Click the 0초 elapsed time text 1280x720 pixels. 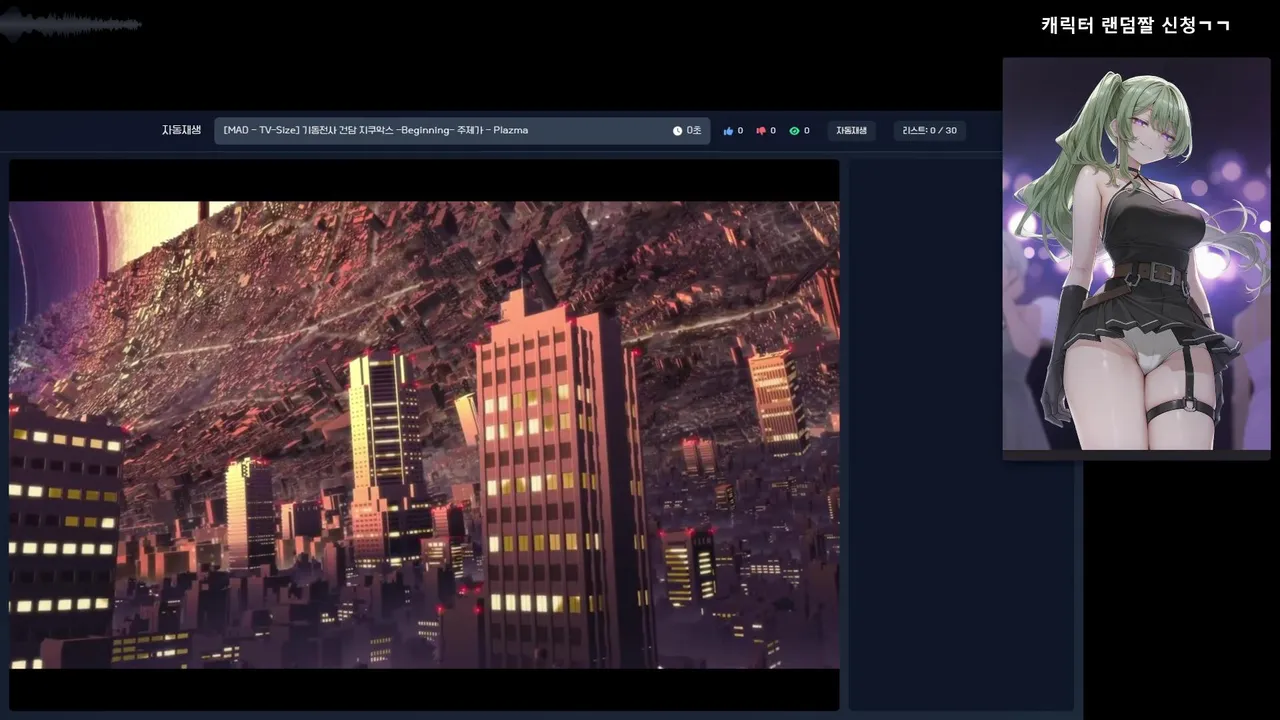(694, 131)
